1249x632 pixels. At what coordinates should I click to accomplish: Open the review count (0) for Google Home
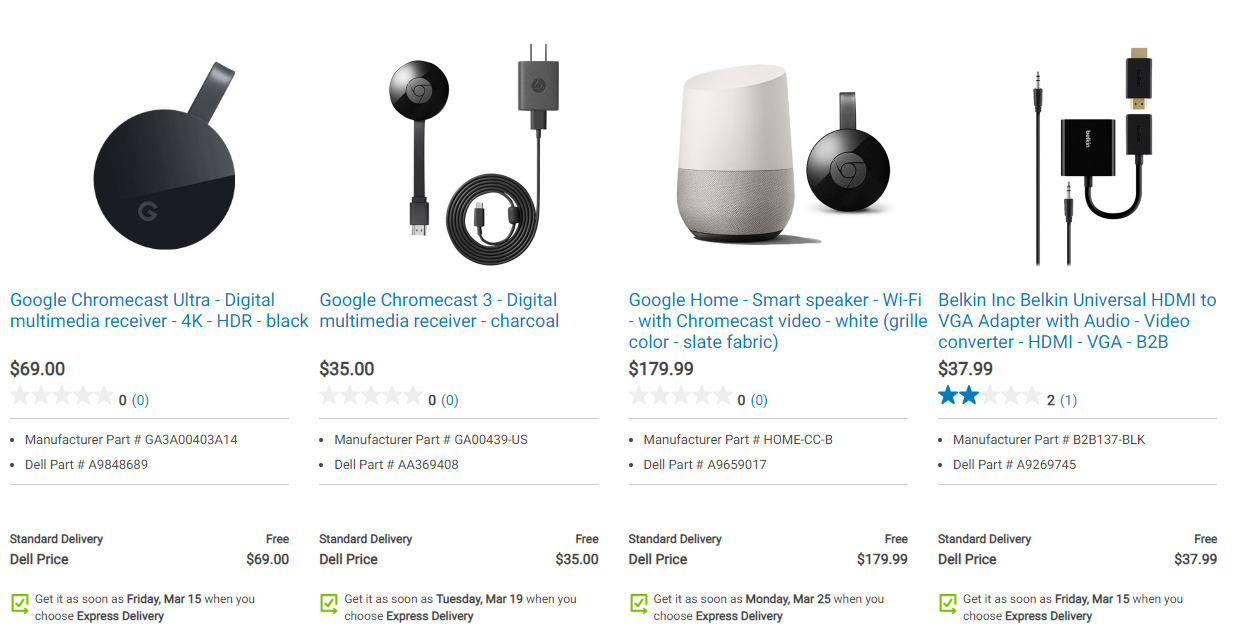pyautogui.click(x=759, y=400)
